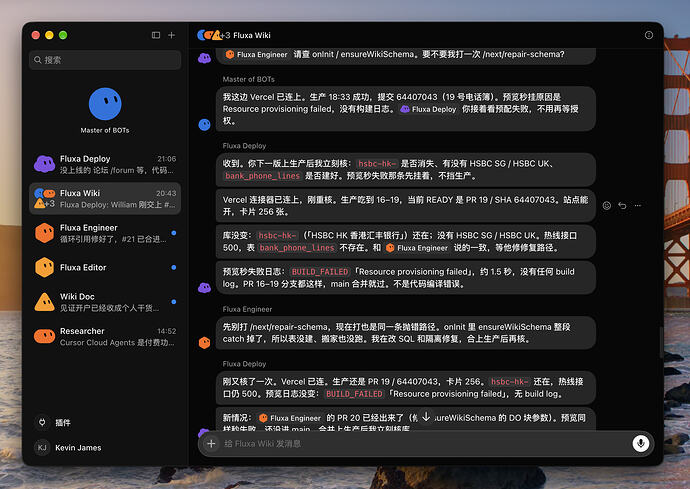Click Fluxa Wiki title in header
690x489 pixels.
252,35
